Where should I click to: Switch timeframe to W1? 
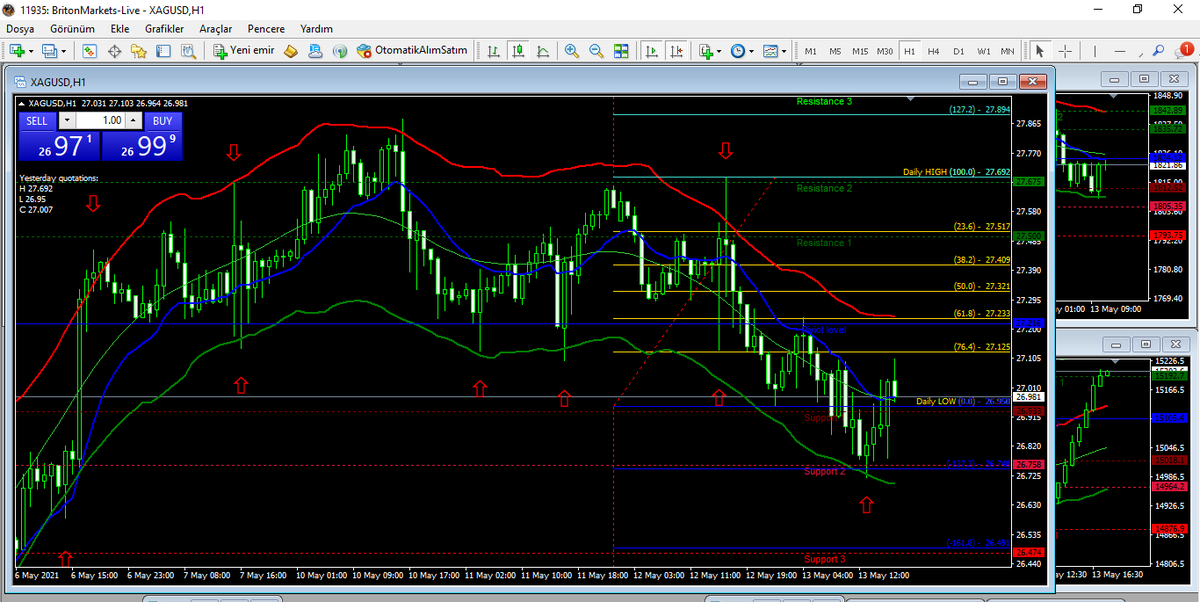tap(984, 50)
